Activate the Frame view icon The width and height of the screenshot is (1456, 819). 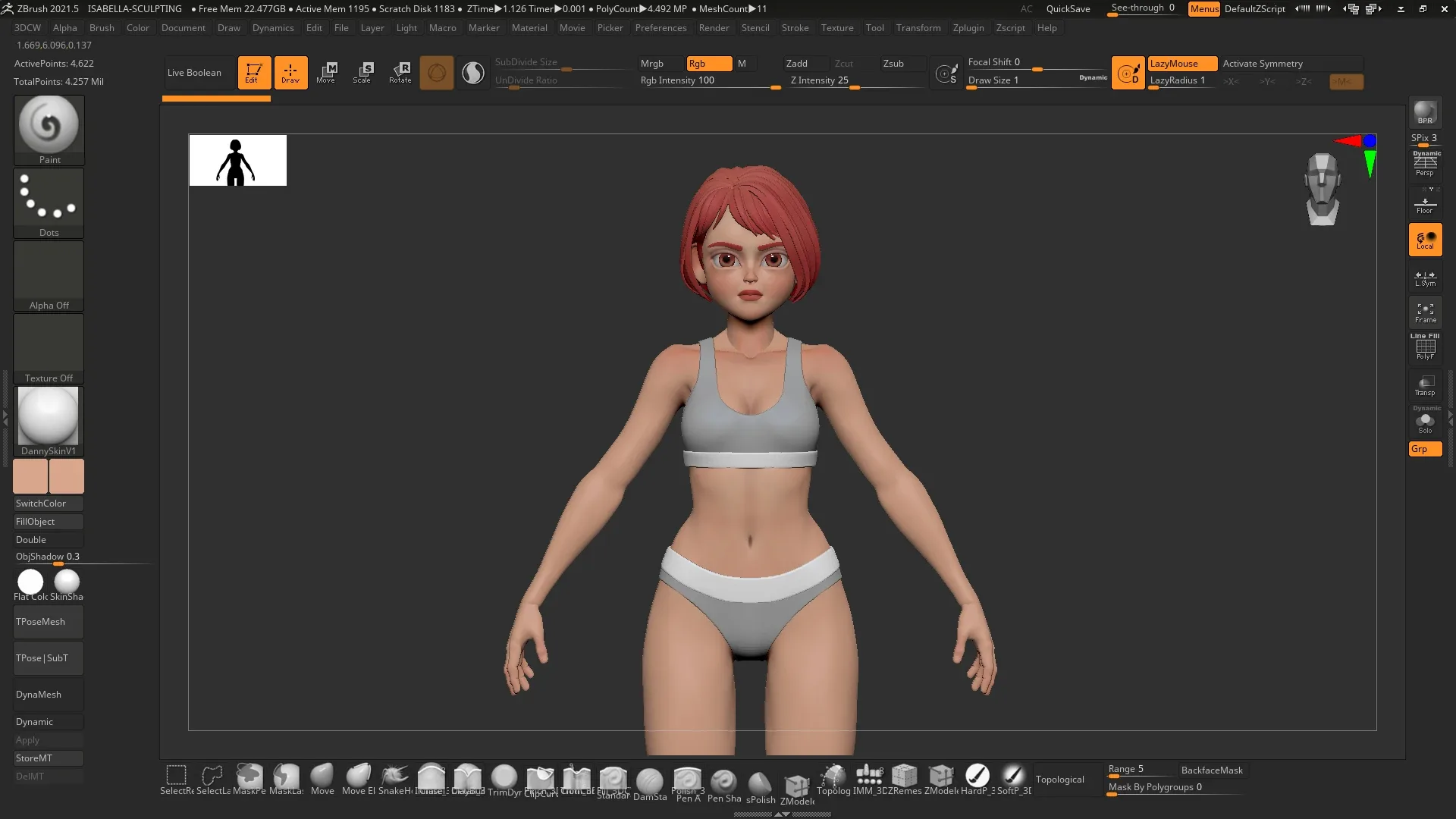1426,312
